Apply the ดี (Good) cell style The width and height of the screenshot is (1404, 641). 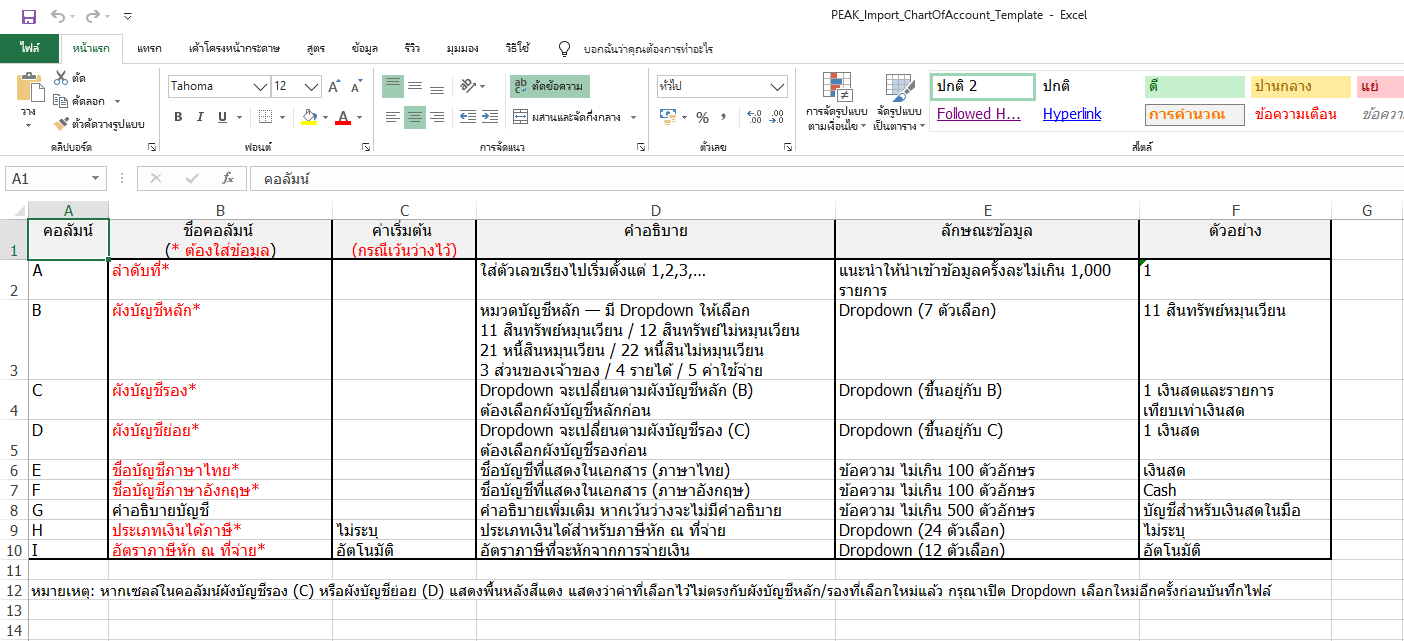coord(1193,87)
